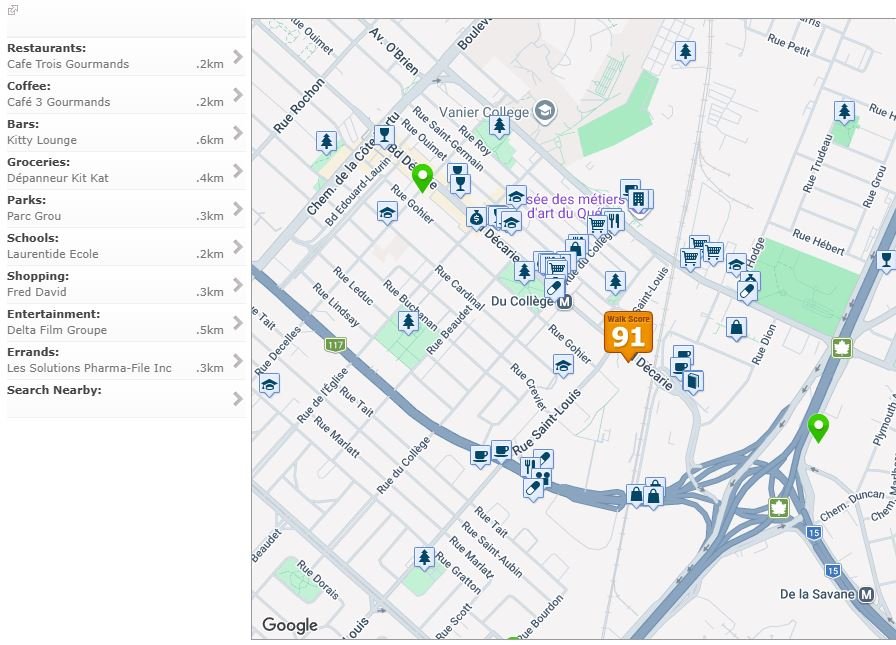
Task: Expand the Shopping category chevron
Action: coord(238,285)
